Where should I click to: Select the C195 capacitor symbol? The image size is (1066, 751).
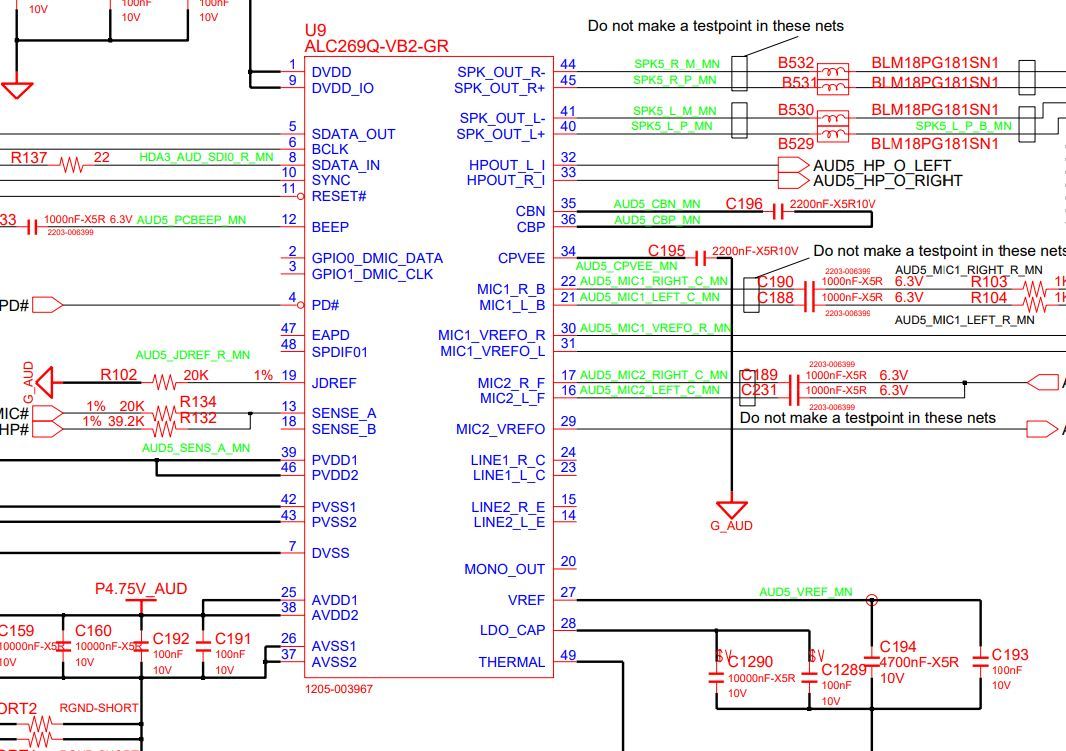[699, 257]
